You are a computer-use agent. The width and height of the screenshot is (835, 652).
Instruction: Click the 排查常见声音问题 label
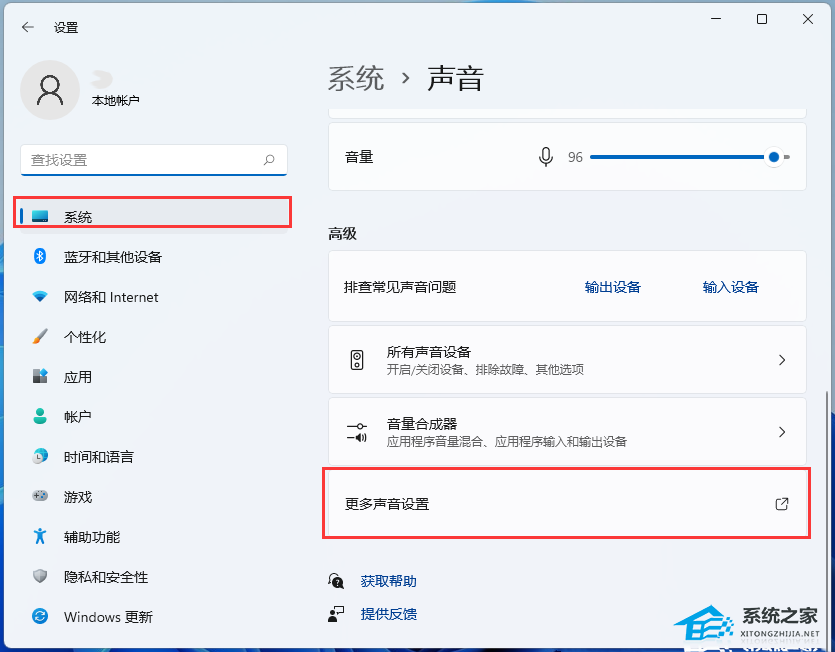(400, 287)
